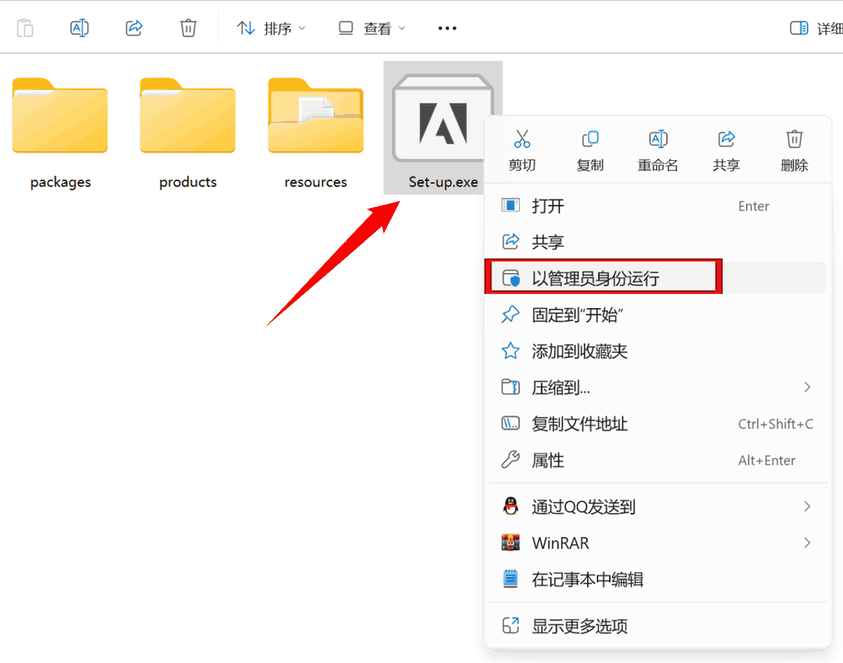Choose 在记事本中编辑 menu entry
This screenshot has height=663, width=843.
point(656,579)
